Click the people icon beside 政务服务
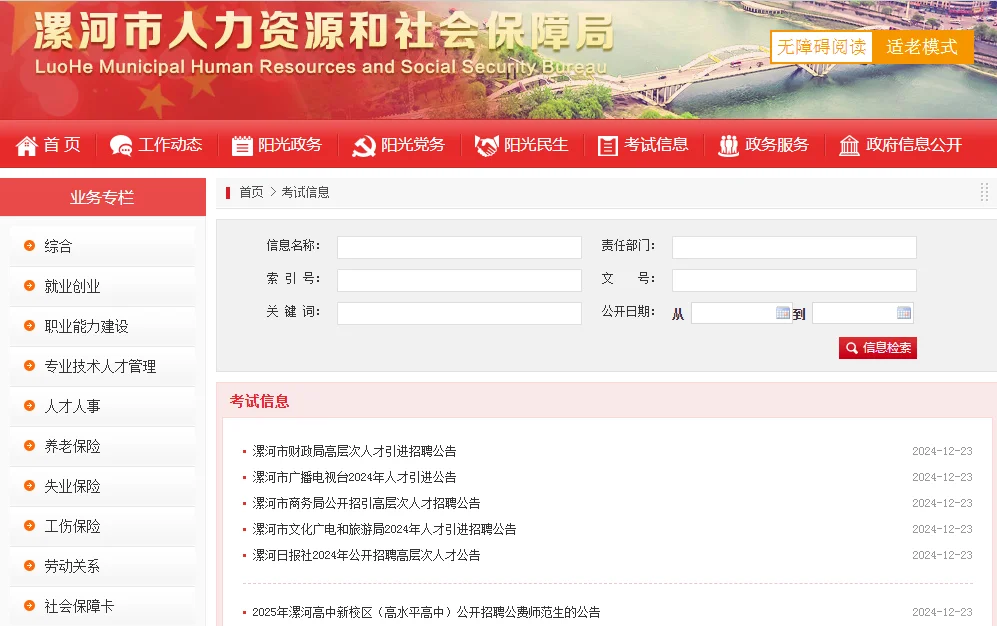The image size is (997, 626). click(x=728, y=145)
